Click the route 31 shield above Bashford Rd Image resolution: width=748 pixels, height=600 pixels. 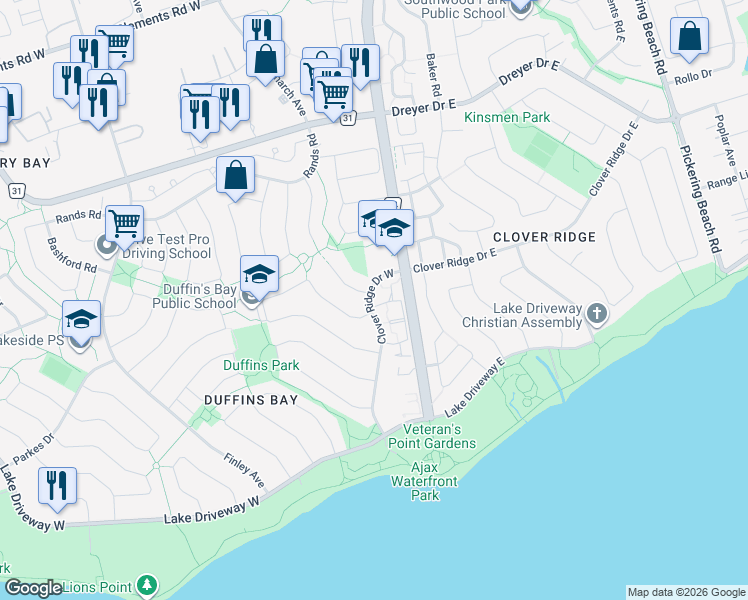coord(16,191)
